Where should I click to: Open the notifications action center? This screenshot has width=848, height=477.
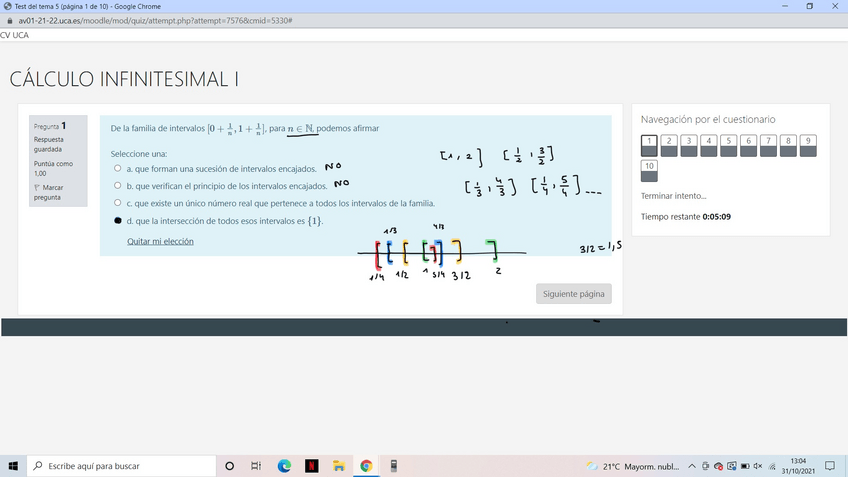[829, 466]
